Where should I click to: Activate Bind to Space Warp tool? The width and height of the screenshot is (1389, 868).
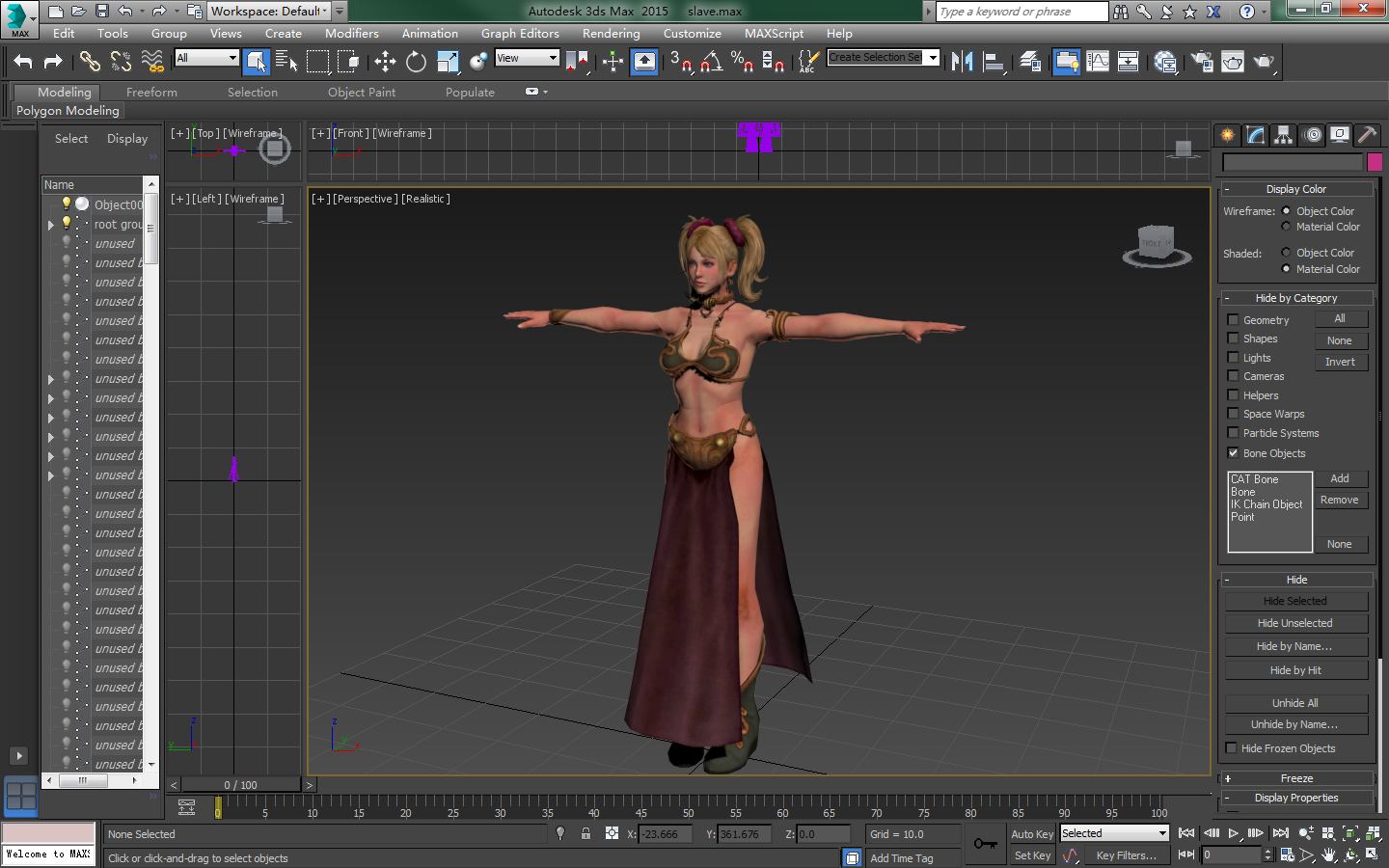coord(152,62)
